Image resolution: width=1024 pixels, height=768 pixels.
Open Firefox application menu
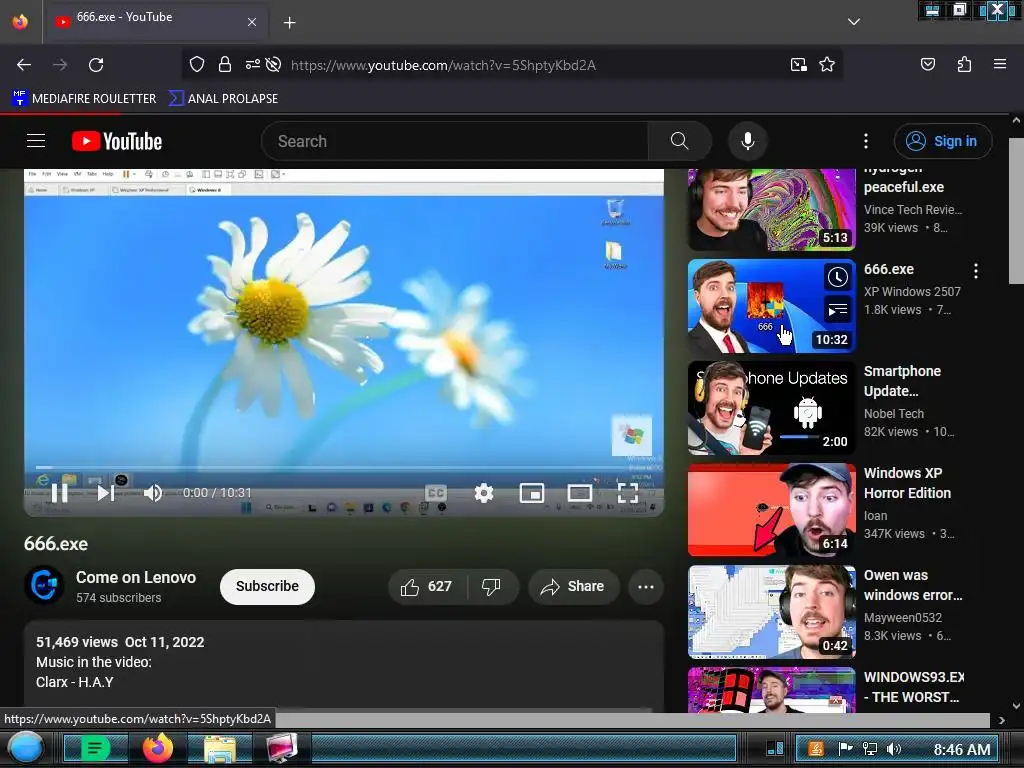click(x=1000, y=64)
